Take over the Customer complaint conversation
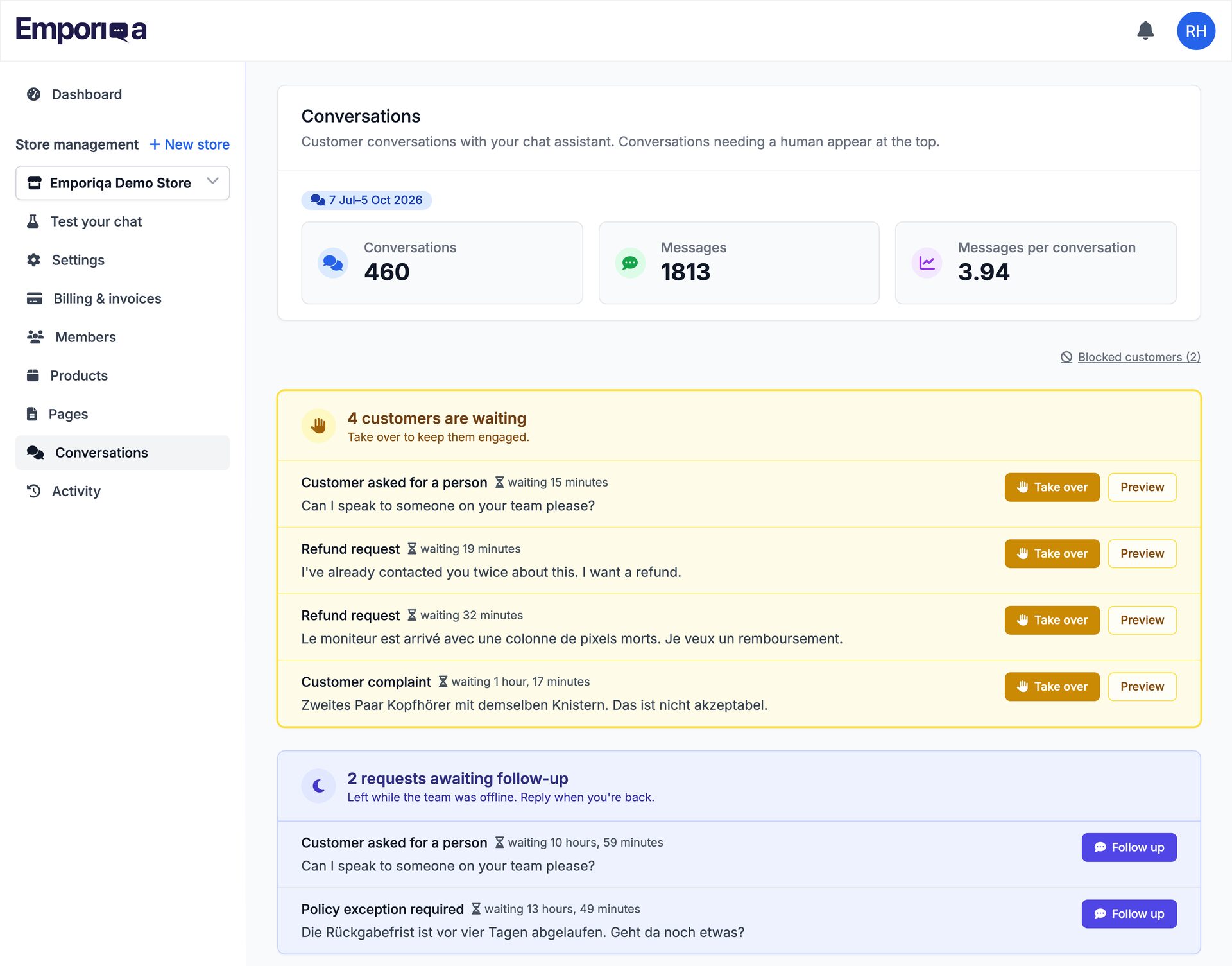1232x966 pixels. (x=1052, y=686)
